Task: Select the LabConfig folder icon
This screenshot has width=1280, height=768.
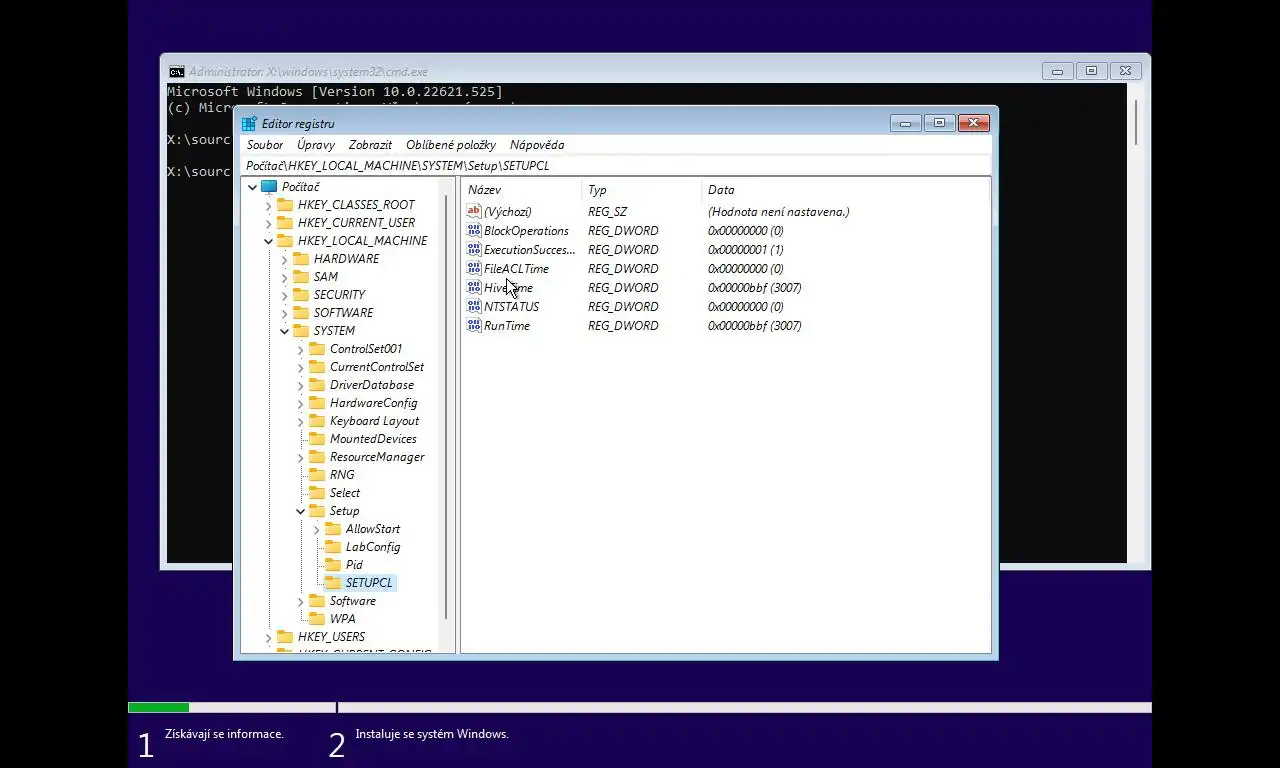Action: pos(333,547)
